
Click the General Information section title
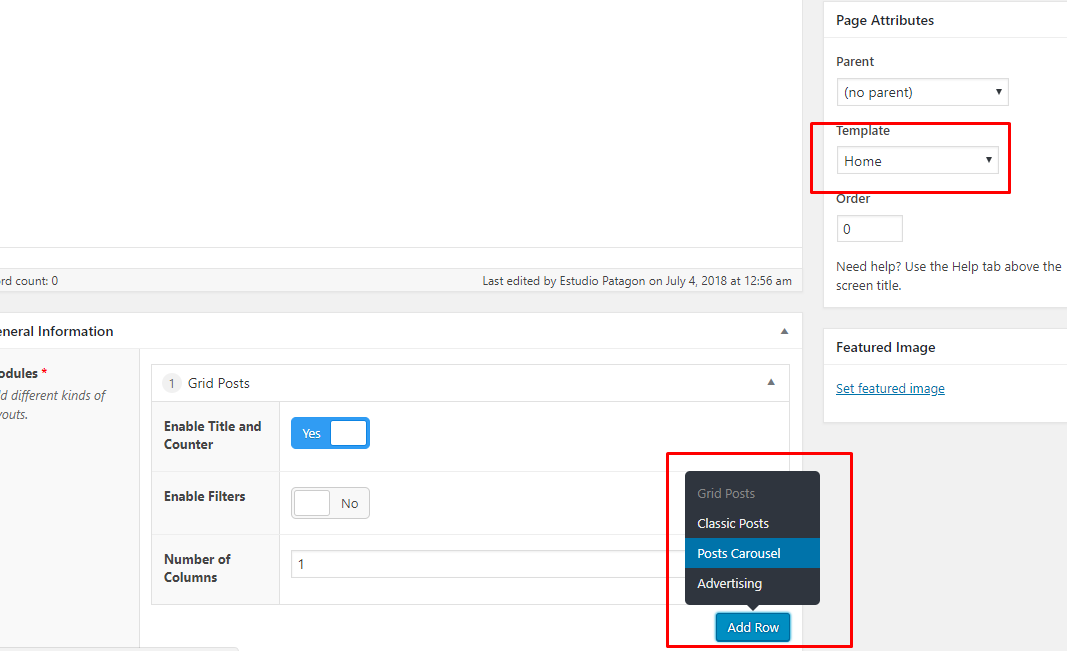[x=58, y=331]
